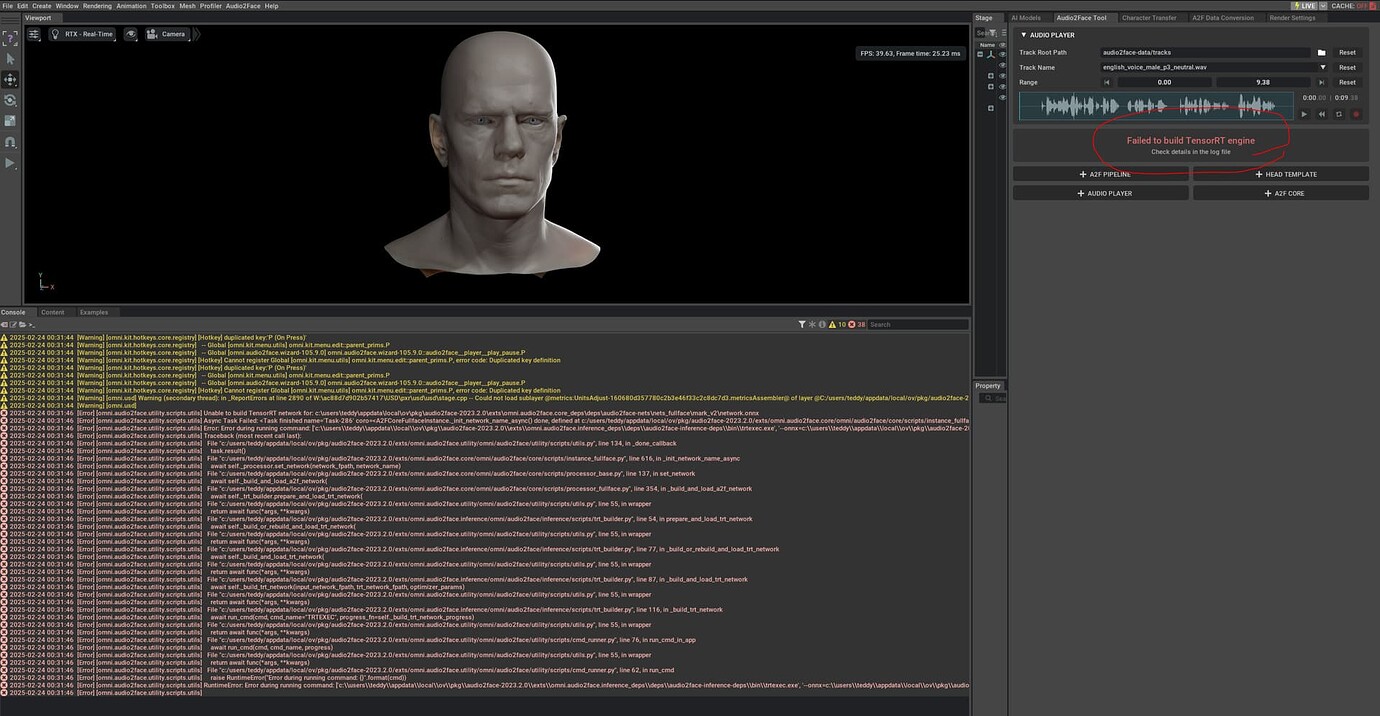
Task: Click the folder icon beside Track Root Path
Action: [x=1324, y=52]
